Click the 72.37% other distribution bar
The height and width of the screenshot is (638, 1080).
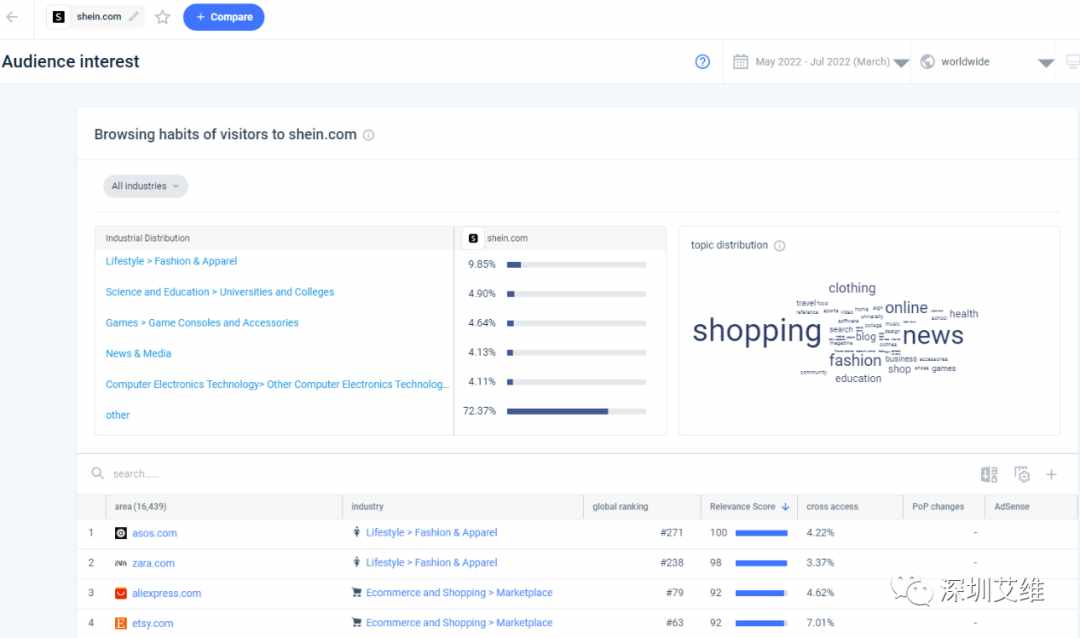576,411
